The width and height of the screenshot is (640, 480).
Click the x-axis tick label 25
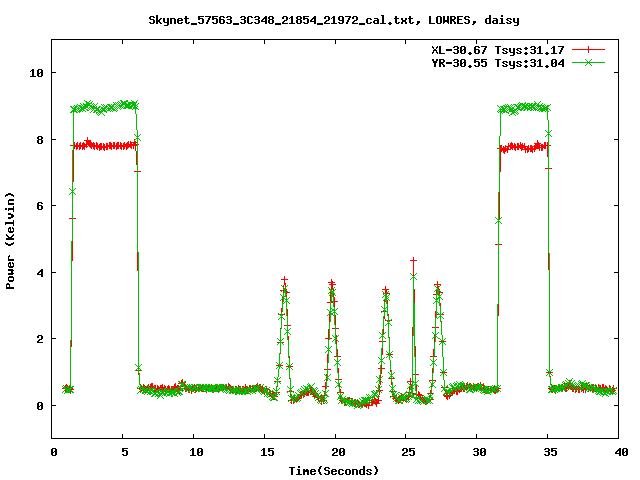click(x=408, y=452)
